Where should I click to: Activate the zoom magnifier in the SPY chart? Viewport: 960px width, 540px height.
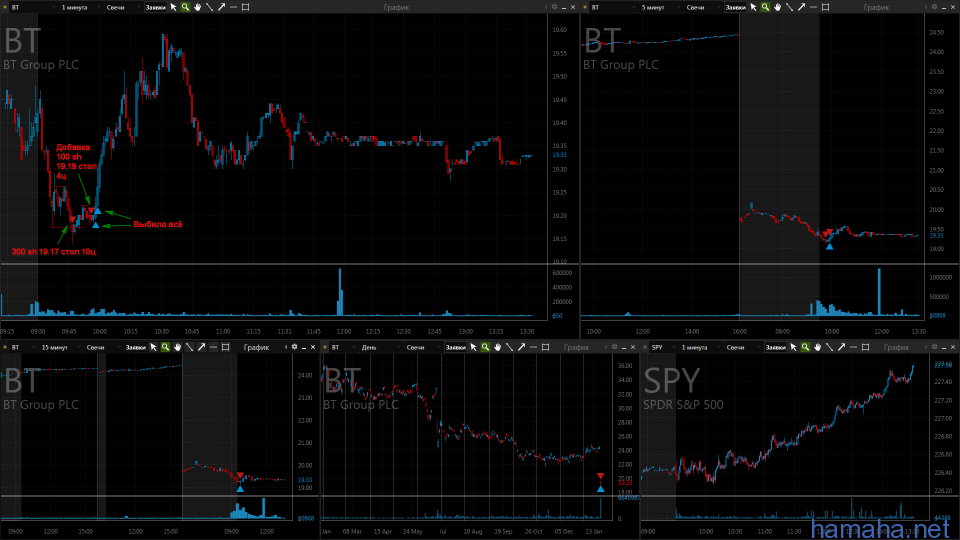806,347
